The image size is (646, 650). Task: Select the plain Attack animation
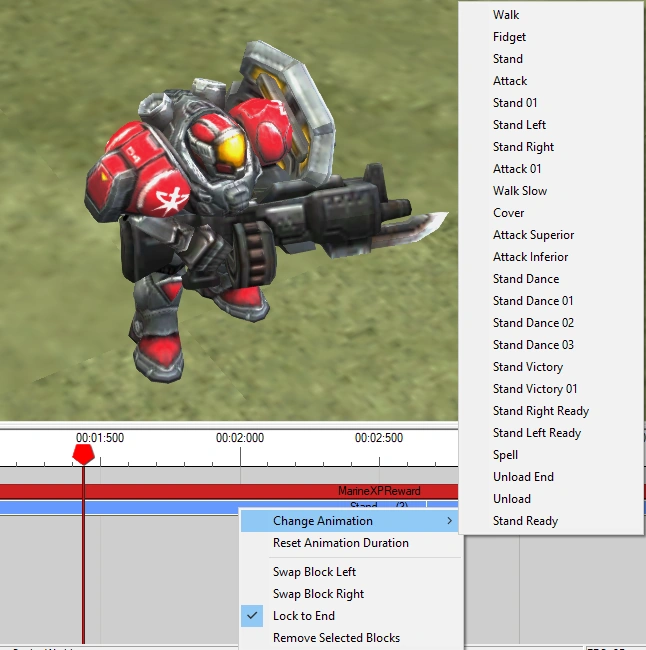pos(551,81)
